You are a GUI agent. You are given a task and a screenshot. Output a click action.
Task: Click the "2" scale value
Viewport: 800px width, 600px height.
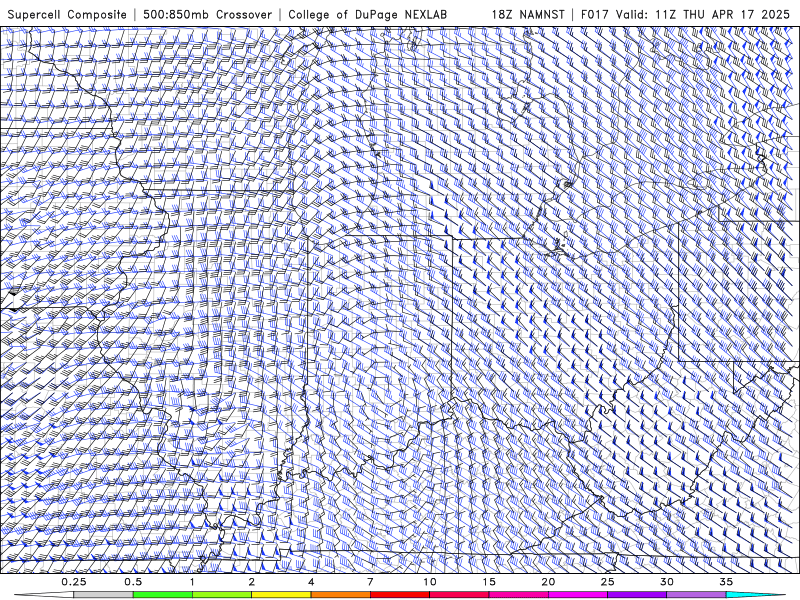pos(252,582)
